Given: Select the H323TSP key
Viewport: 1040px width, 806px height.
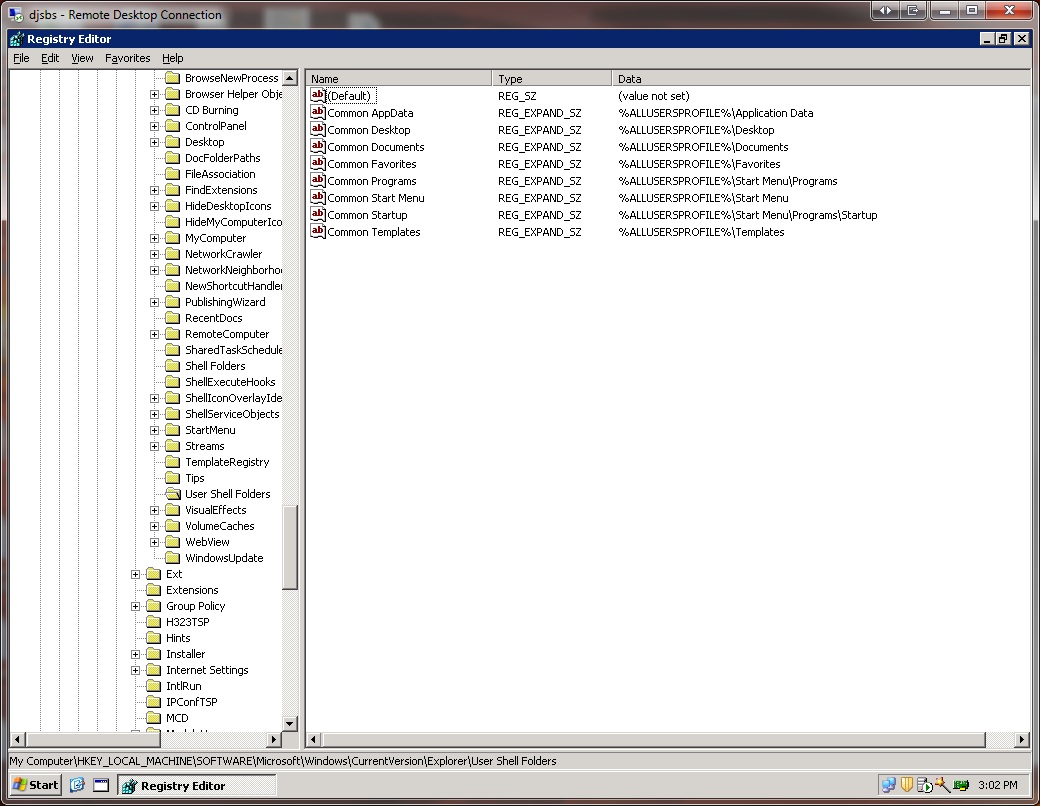Looking at the screenshot, I should (x=187, y=622).
